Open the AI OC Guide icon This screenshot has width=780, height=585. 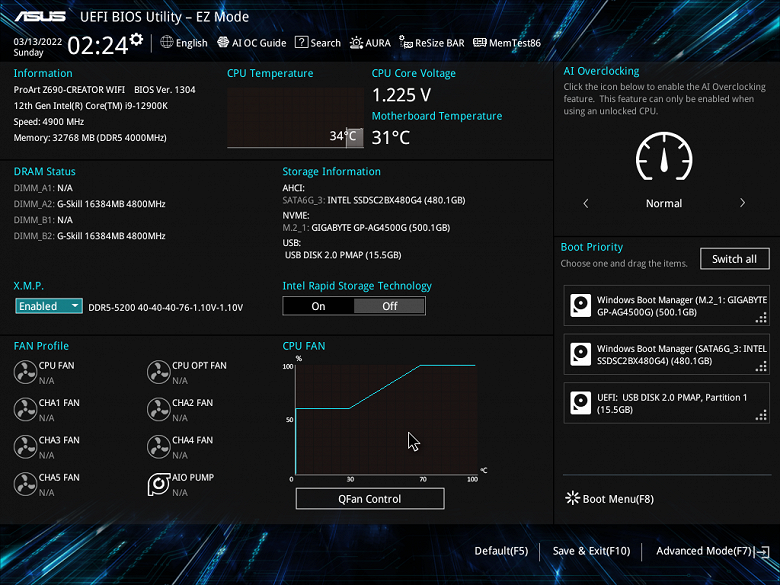(223, 42)
